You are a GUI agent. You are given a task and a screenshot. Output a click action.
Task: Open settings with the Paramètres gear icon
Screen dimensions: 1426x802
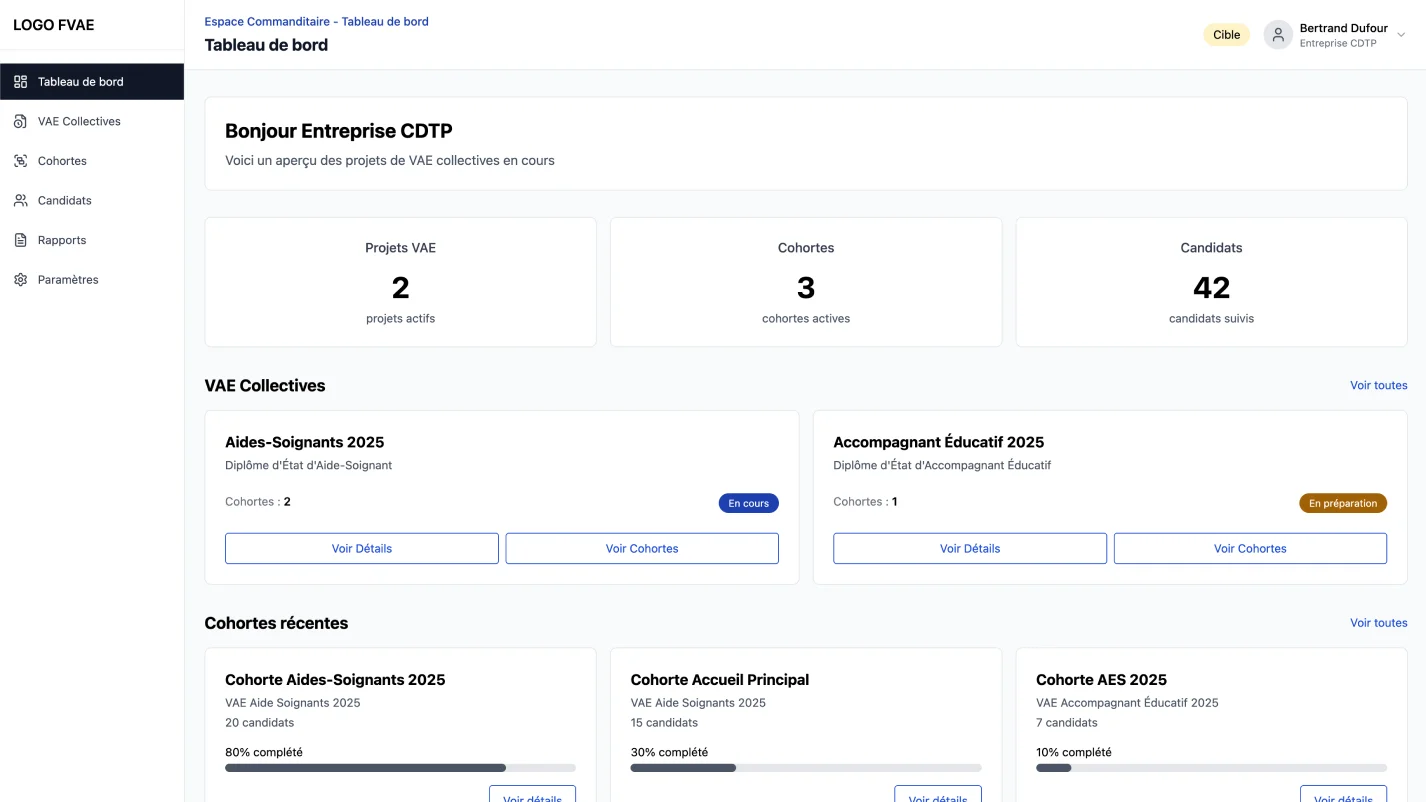tap(21, 279)
